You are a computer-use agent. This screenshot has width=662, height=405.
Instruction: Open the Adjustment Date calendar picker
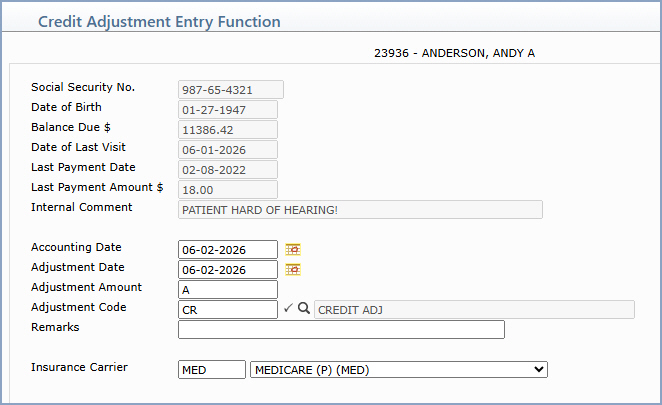293,269
